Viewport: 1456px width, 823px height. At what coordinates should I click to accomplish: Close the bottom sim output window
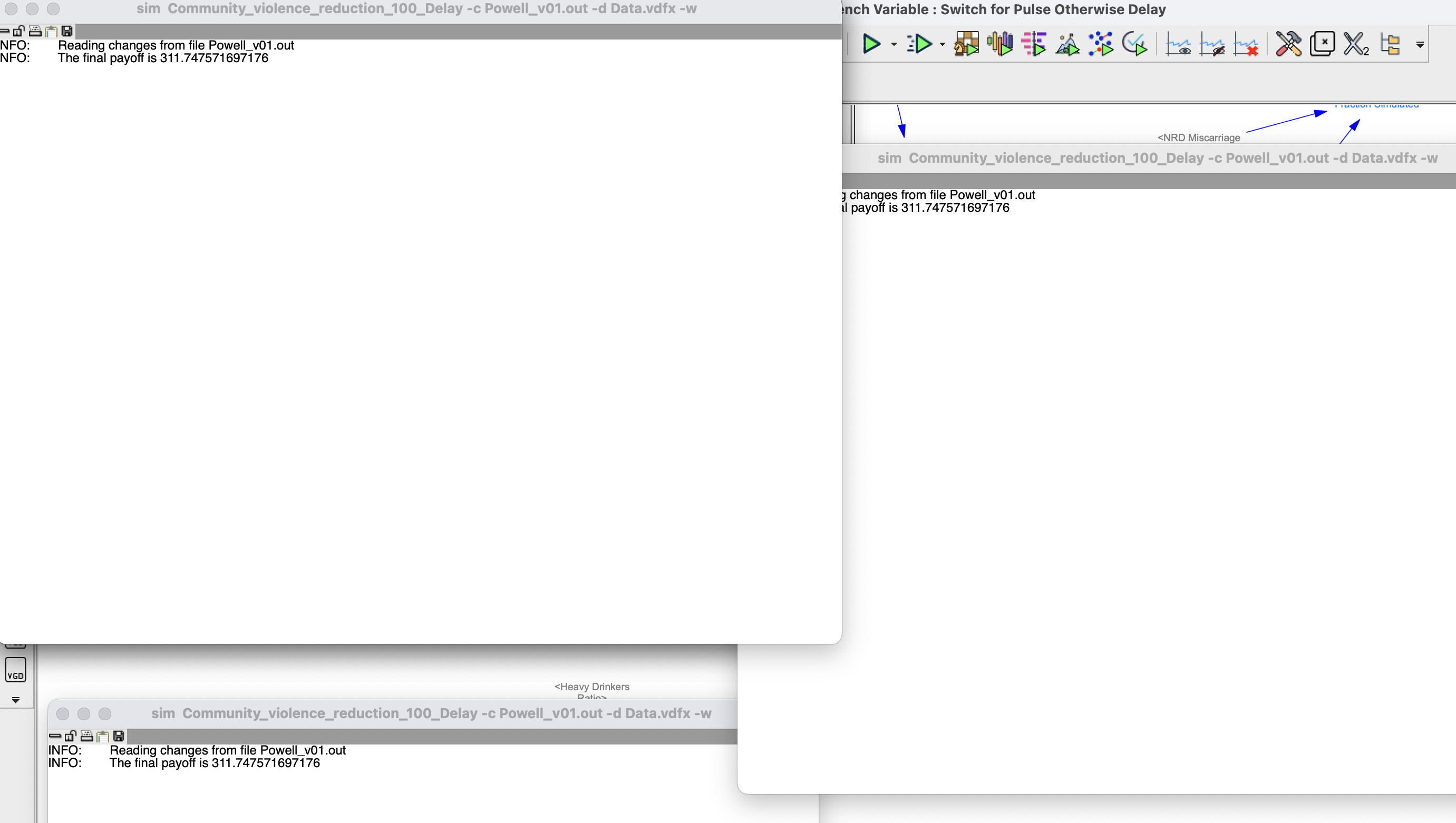coord(63,714)
